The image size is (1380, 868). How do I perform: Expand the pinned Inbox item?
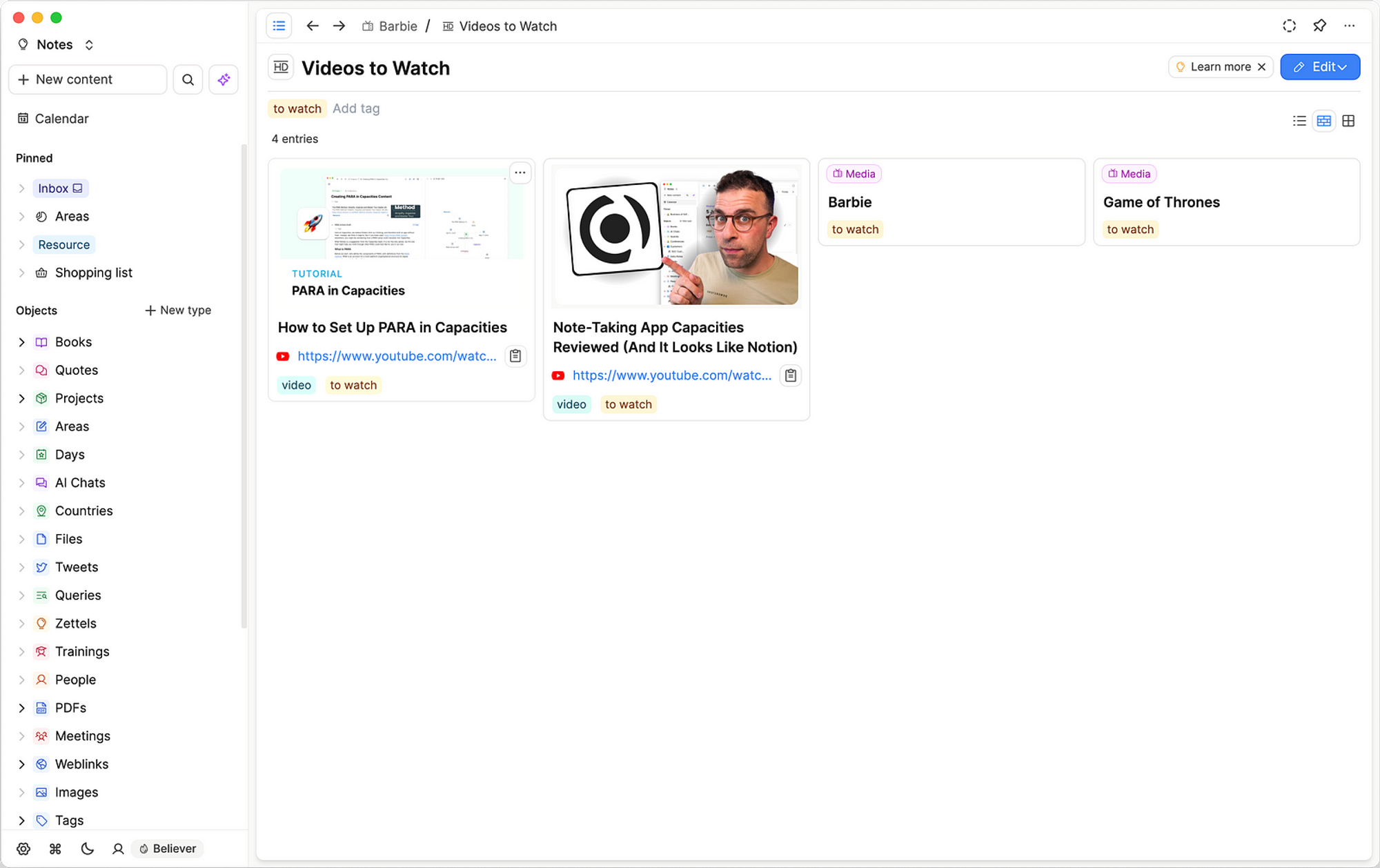[x=21, y=188]
